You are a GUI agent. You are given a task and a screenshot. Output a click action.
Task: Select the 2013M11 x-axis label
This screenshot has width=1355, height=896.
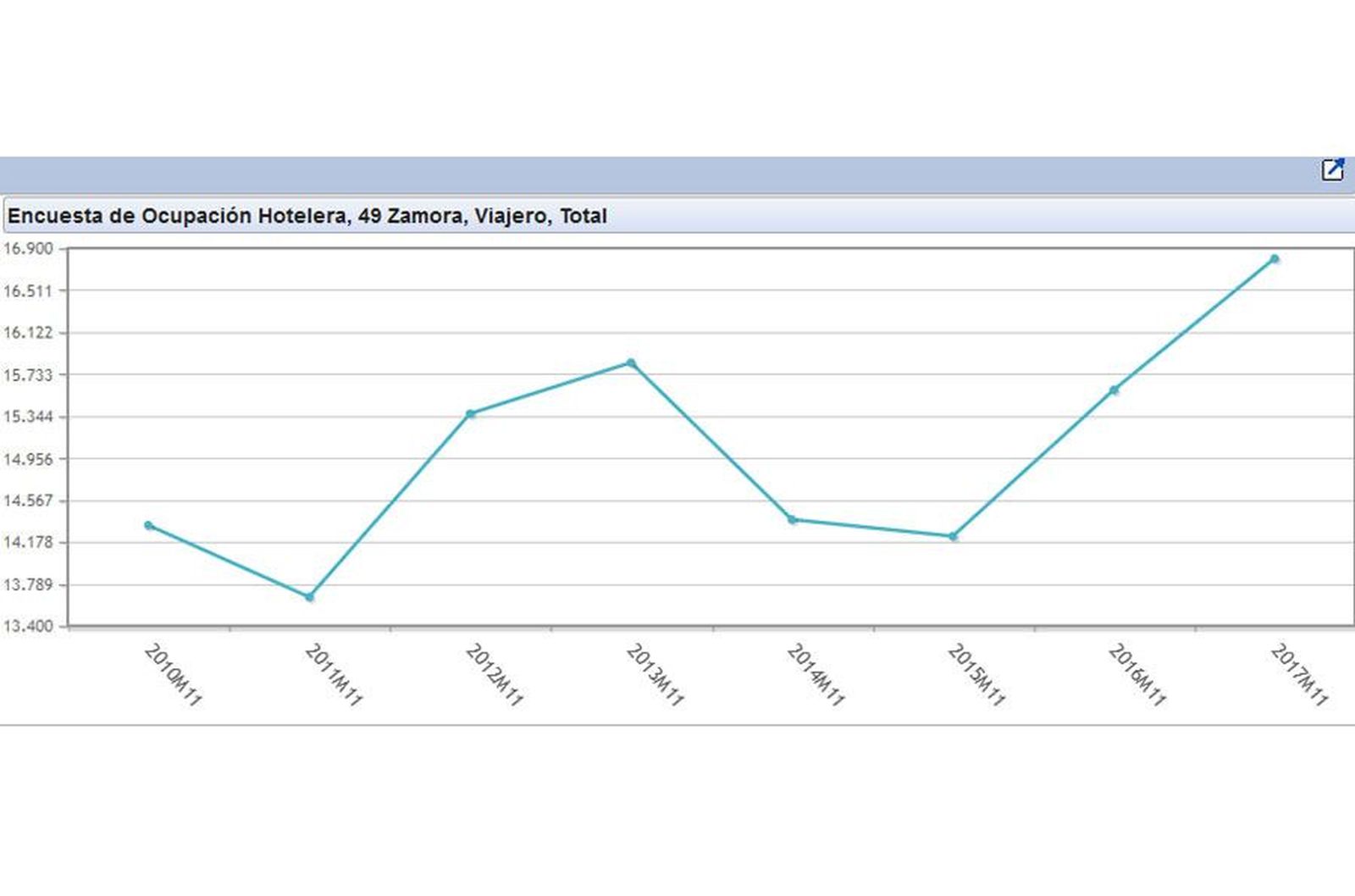tap(655, 675)
